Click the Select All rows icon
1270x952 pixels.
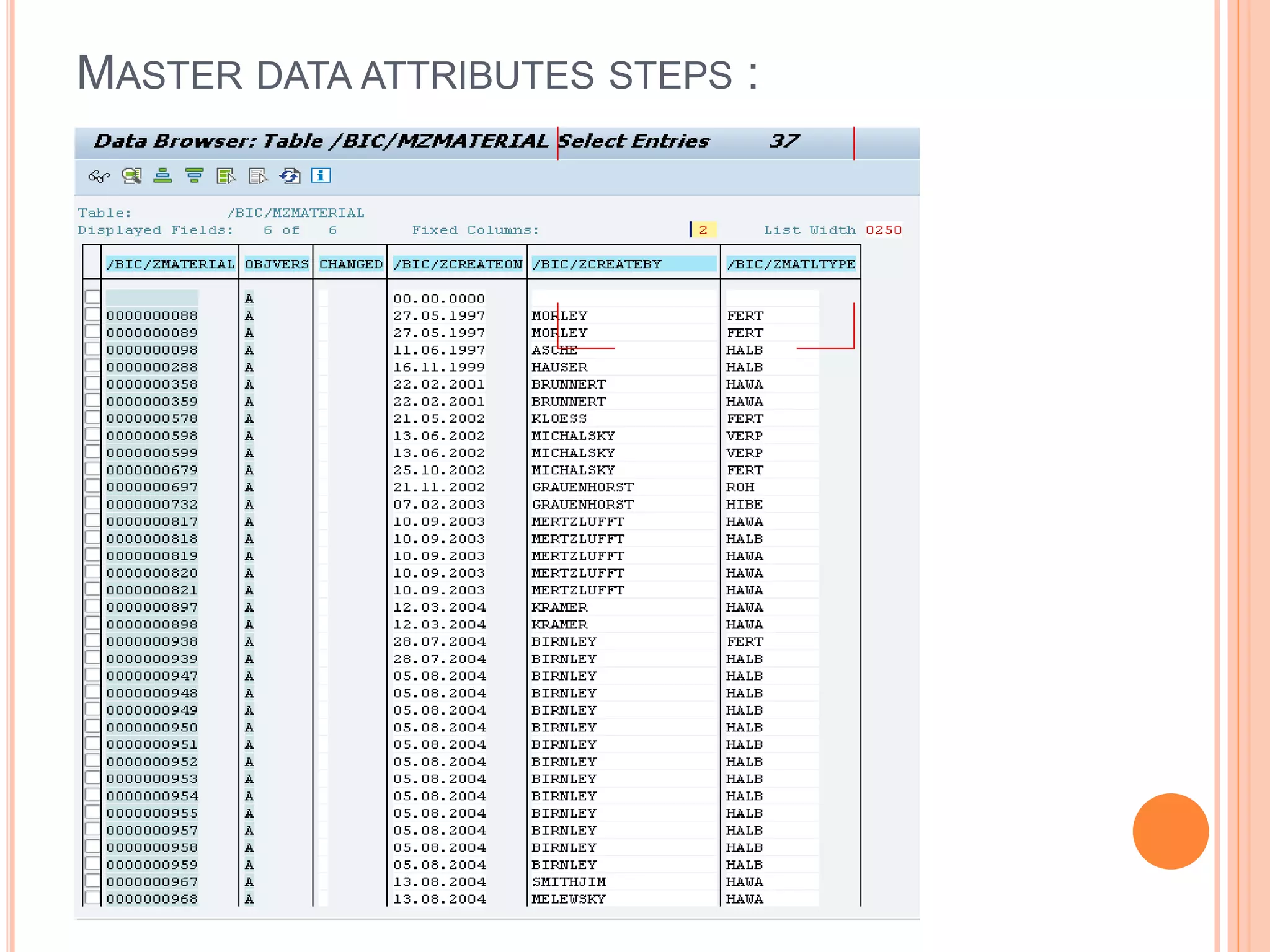point(226,176)
